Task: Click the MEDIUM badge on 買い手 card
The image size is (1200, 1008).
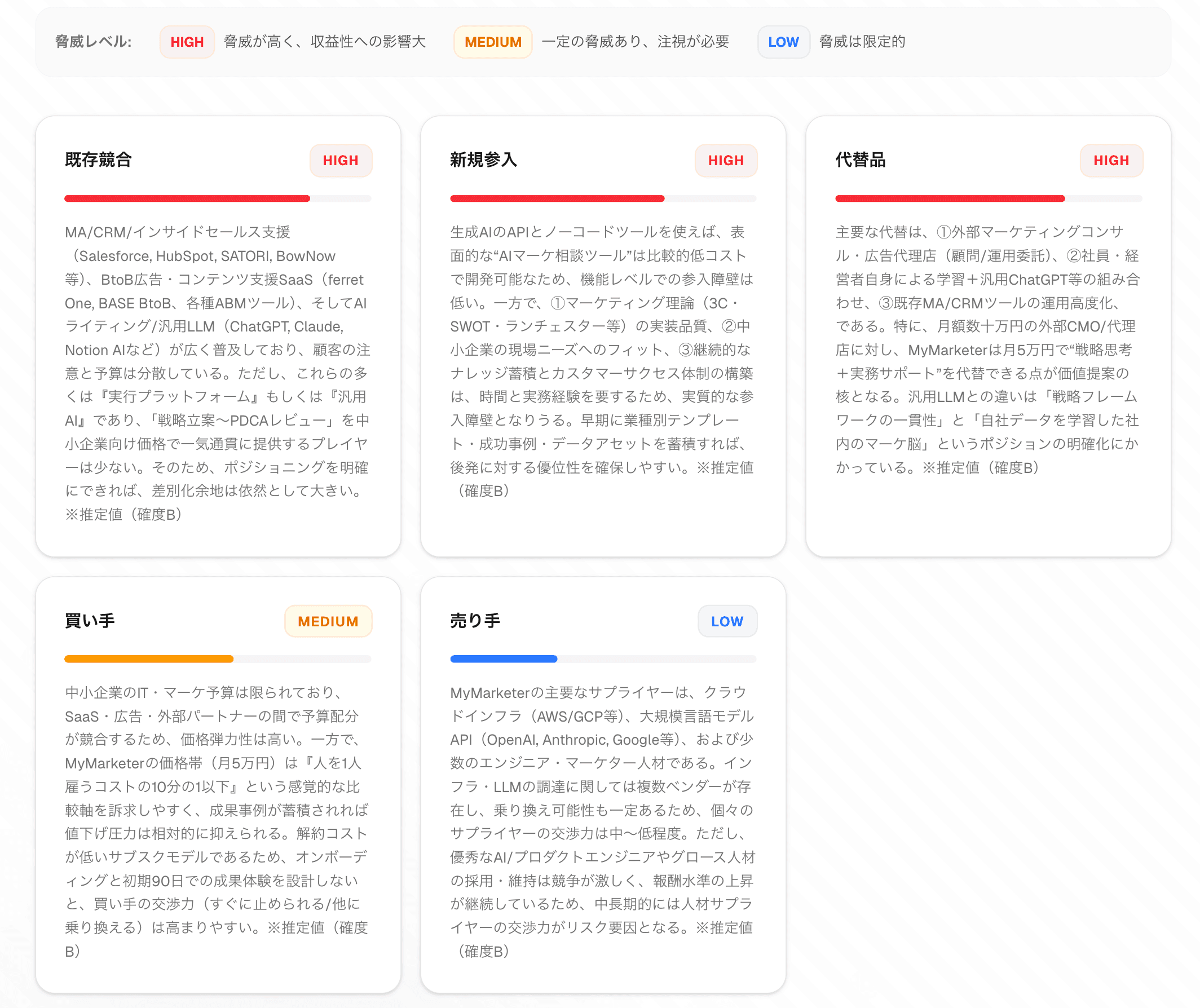Action: click(328, 621)
